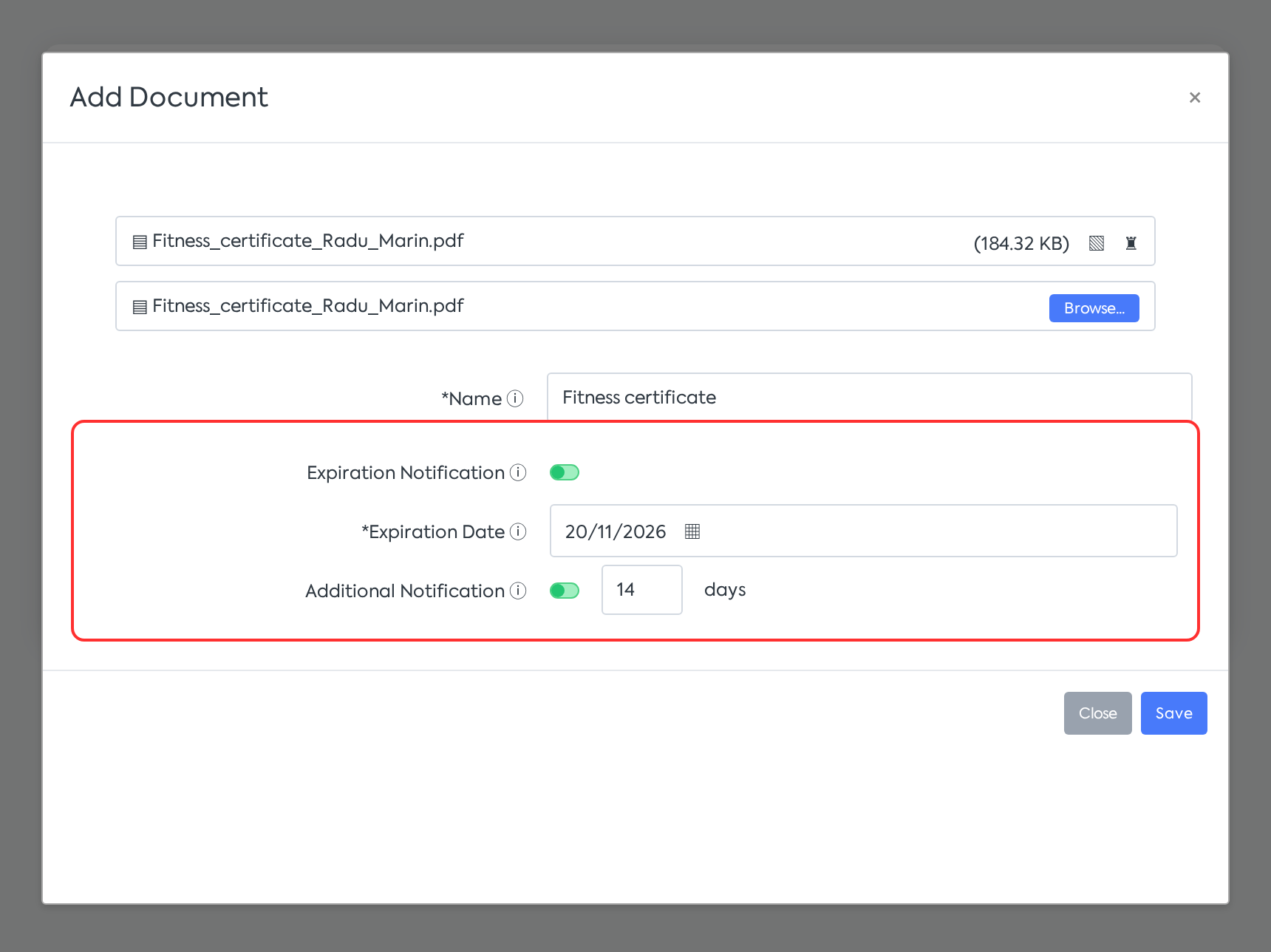Show info for Expiration Notification

[519, 472]
